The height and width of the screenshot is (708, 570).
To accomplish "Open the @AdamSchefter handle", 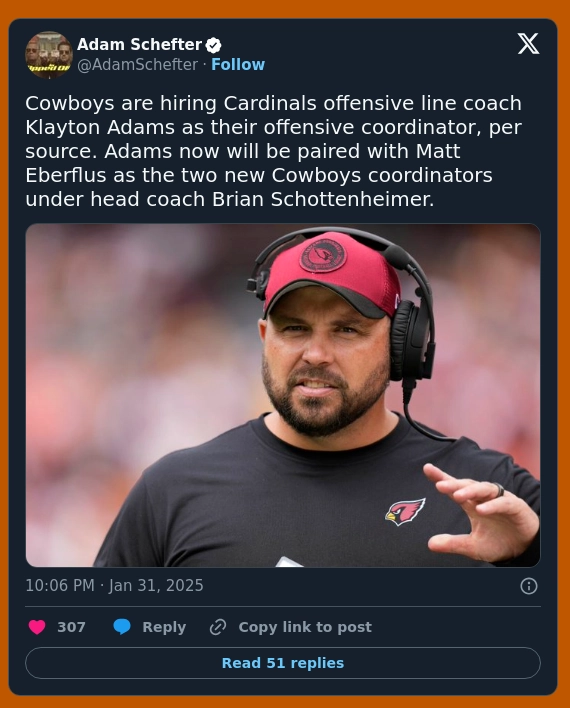I will pos(138,65).
